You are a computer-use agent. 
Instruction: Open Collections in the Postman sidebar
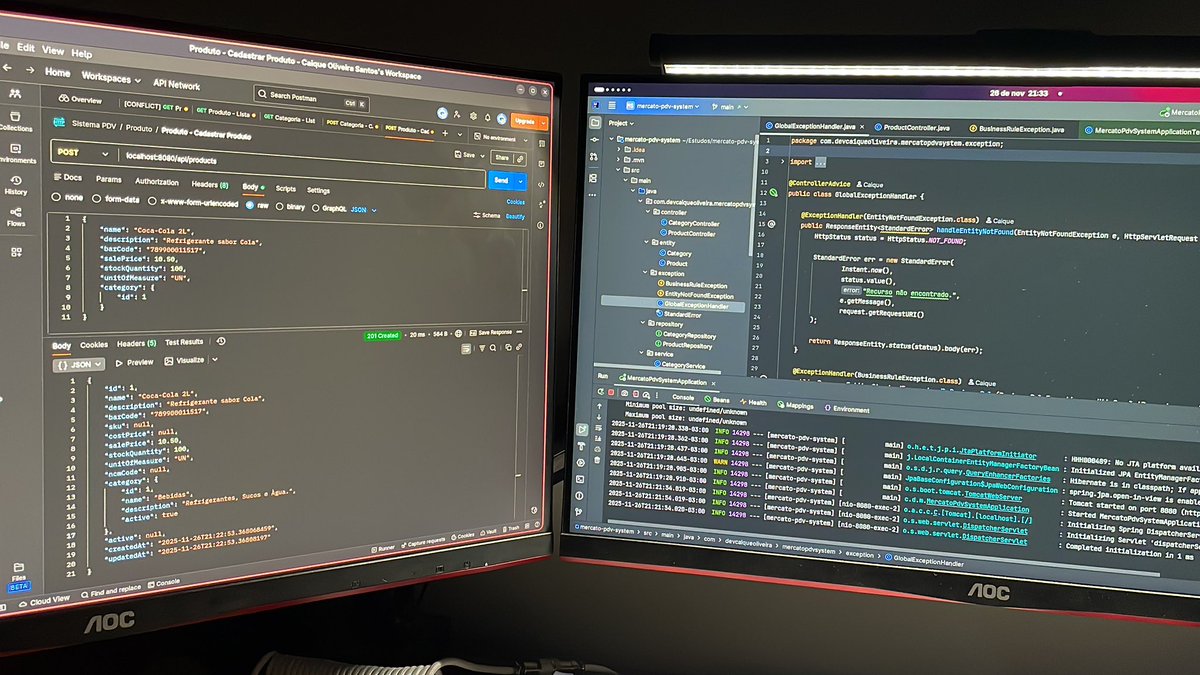click(15, 120)
